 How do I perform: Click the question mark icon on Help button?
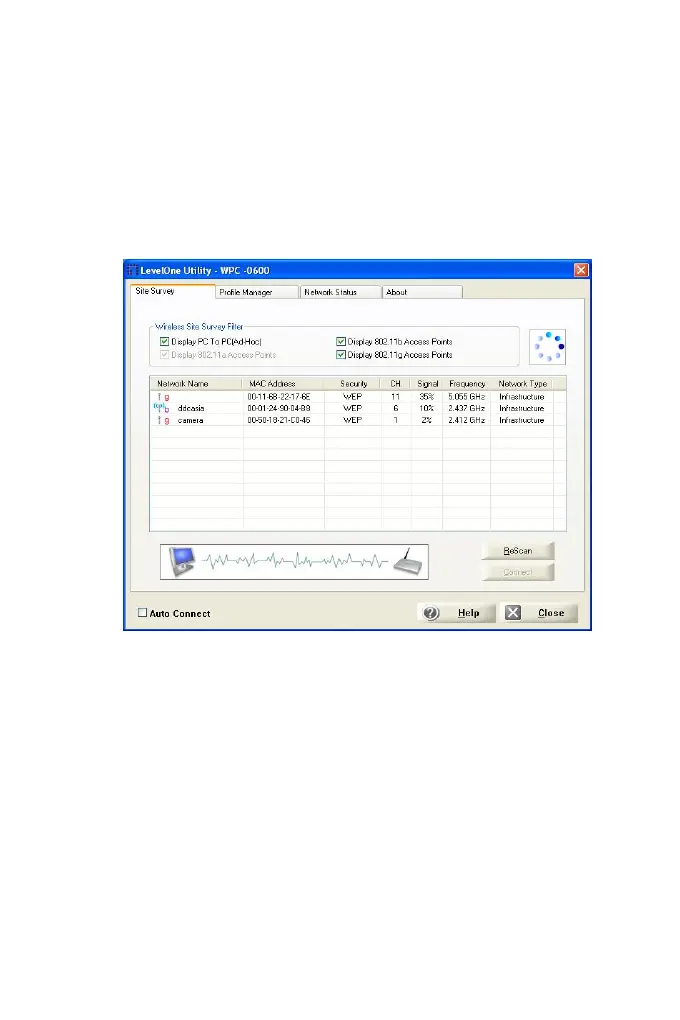point(431,613)
